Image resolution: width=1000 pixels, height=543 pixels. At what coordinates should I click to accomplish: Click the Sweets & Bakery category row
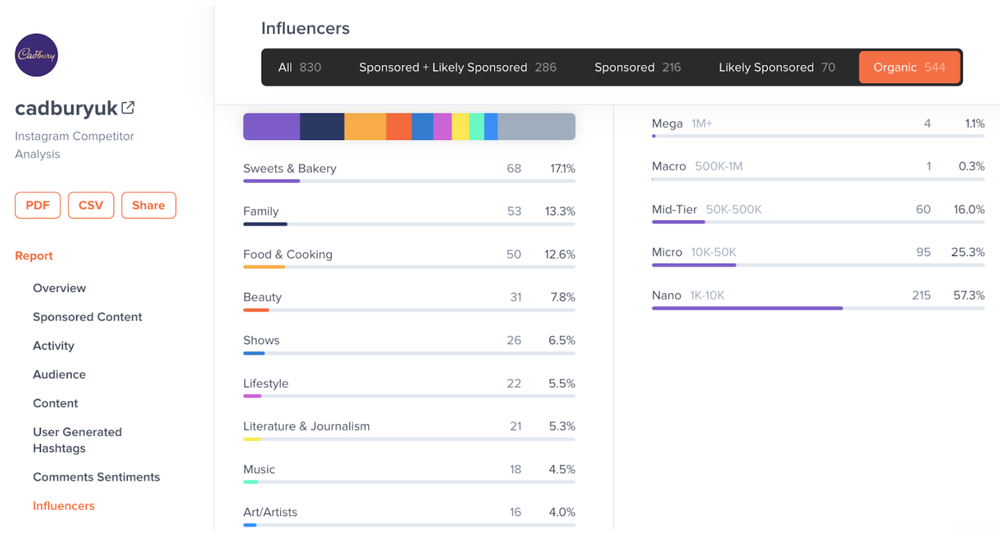[x=409, y=170]
